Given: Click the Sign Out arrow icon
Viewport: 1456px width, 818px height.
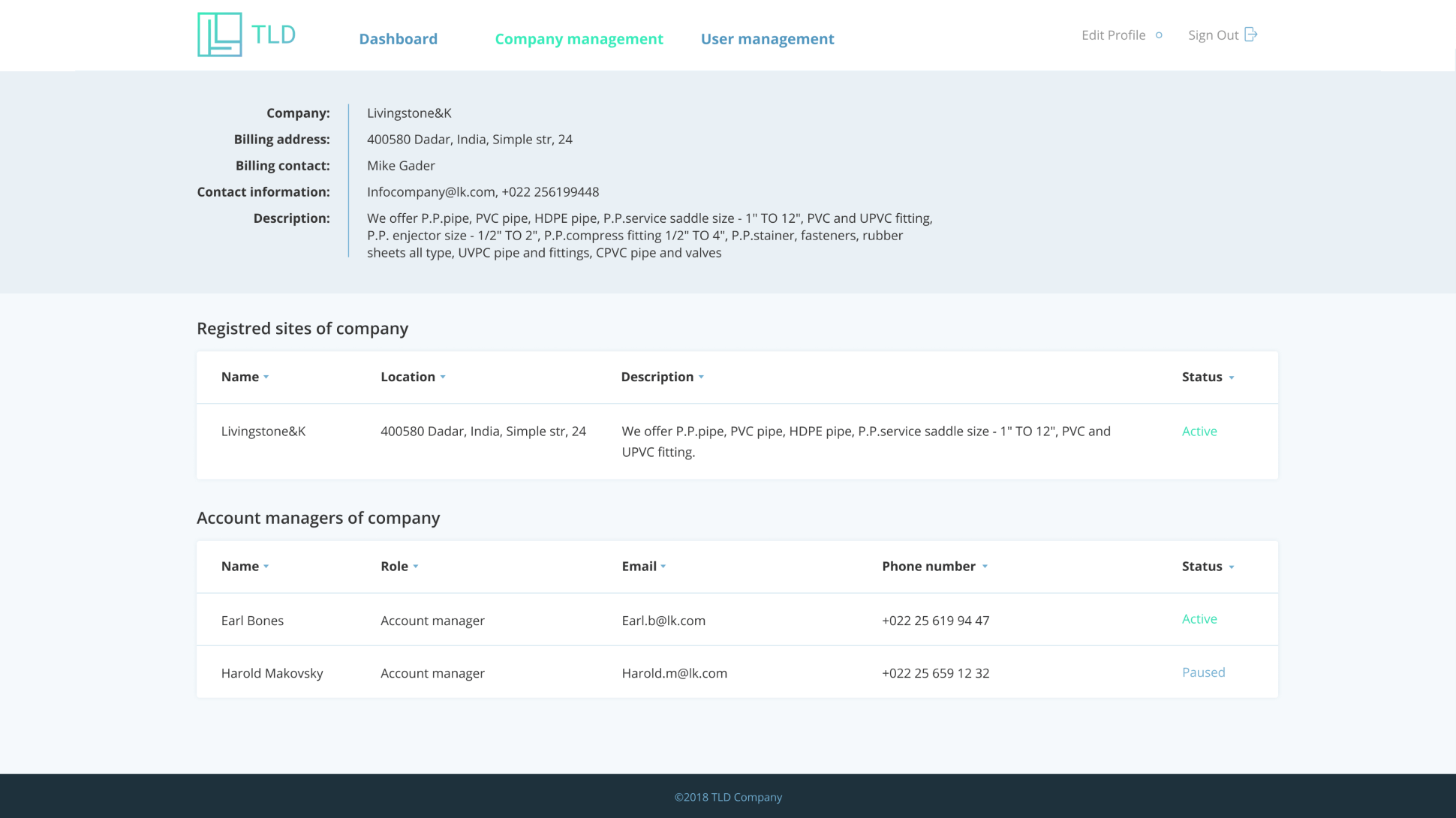Looking at the screenshot, I should tap(1250, 35).
